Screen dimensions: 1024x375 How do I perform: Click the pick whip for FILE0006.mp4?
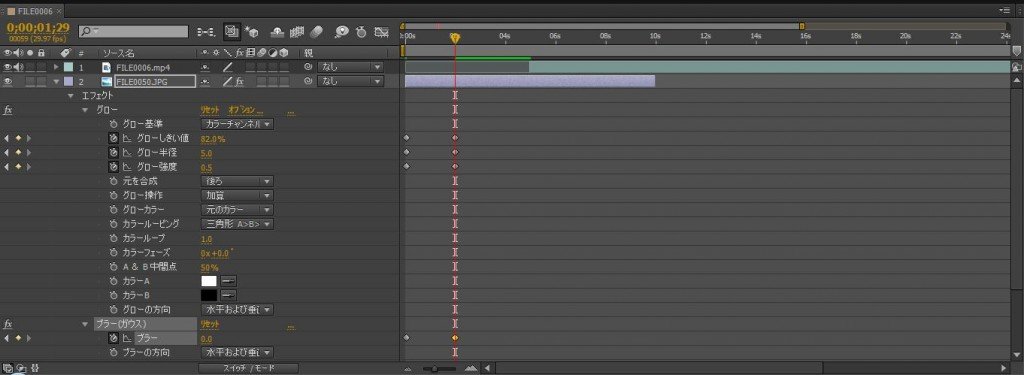(x=308, y=67)
